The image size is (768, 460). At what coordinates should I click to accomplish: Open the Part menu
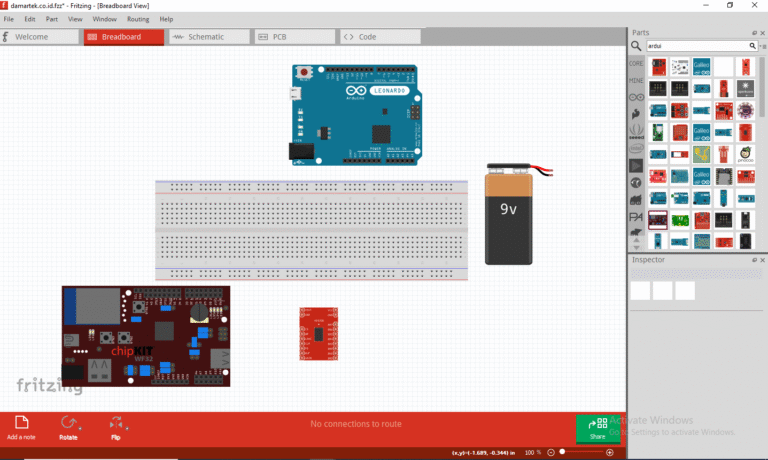(x=51, y=19)
